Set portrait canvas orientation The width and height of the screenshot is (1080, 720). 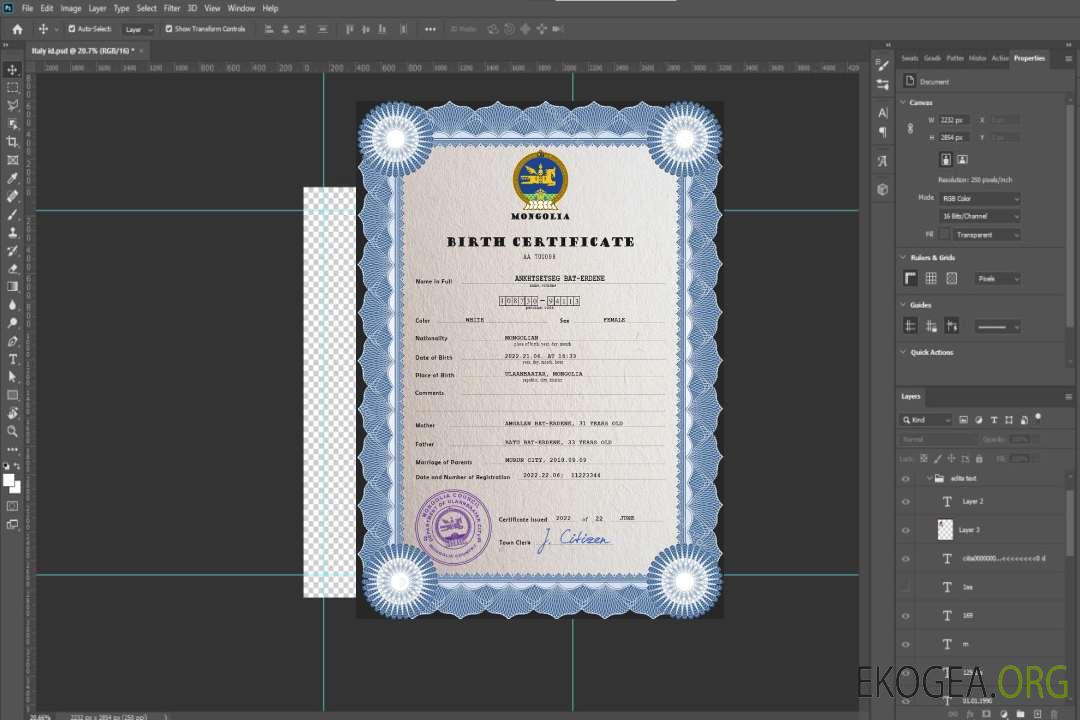coord(946,159)
